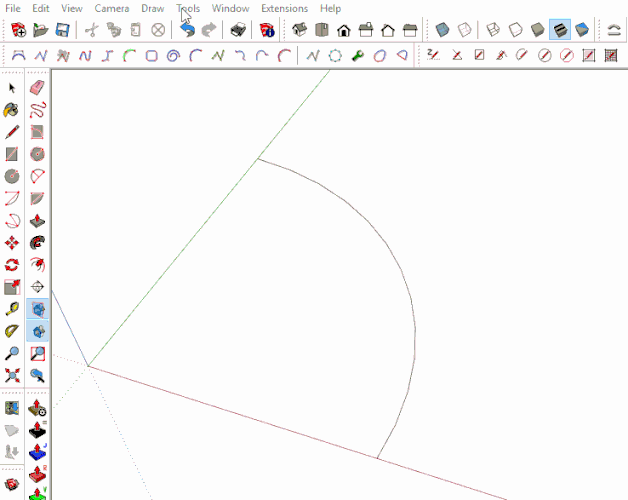Click the Push Pull icon with gear
Screen dimensions: 628x500
[38, 408]
